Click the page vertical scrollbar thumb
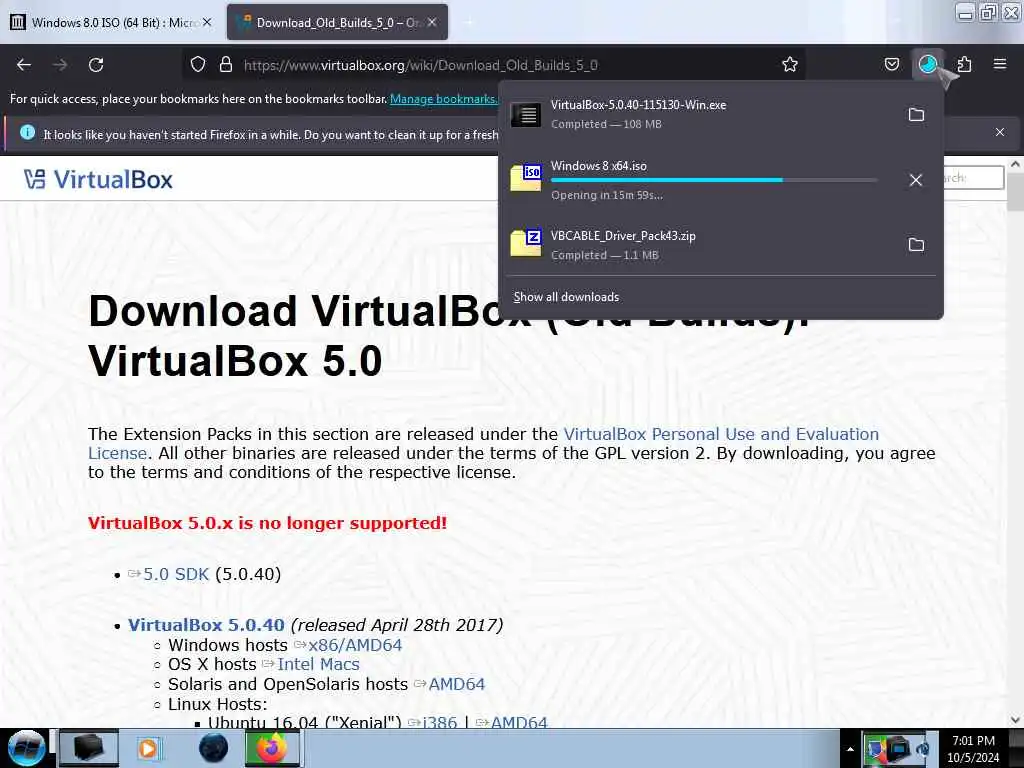Image resolution: width=1024 pixels, height=768 pixels. click(1015, 192)
